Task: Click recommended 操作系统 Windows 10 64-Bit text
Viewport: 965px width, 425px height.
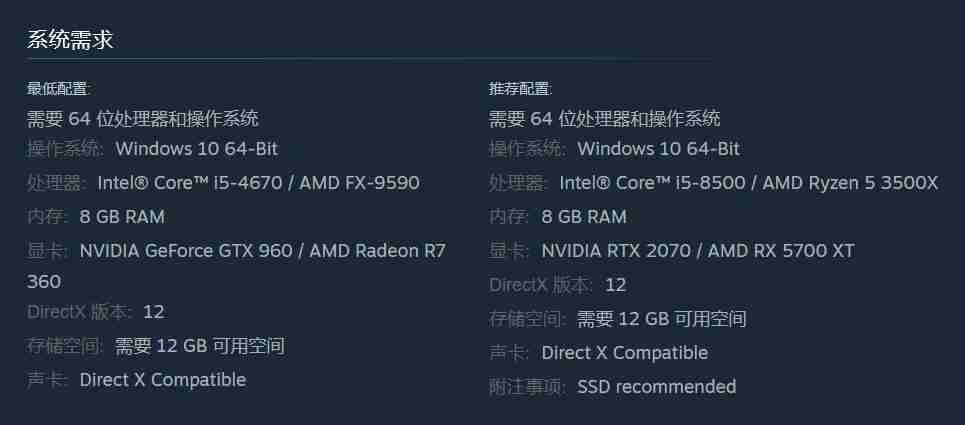Action: click(614, 149)
